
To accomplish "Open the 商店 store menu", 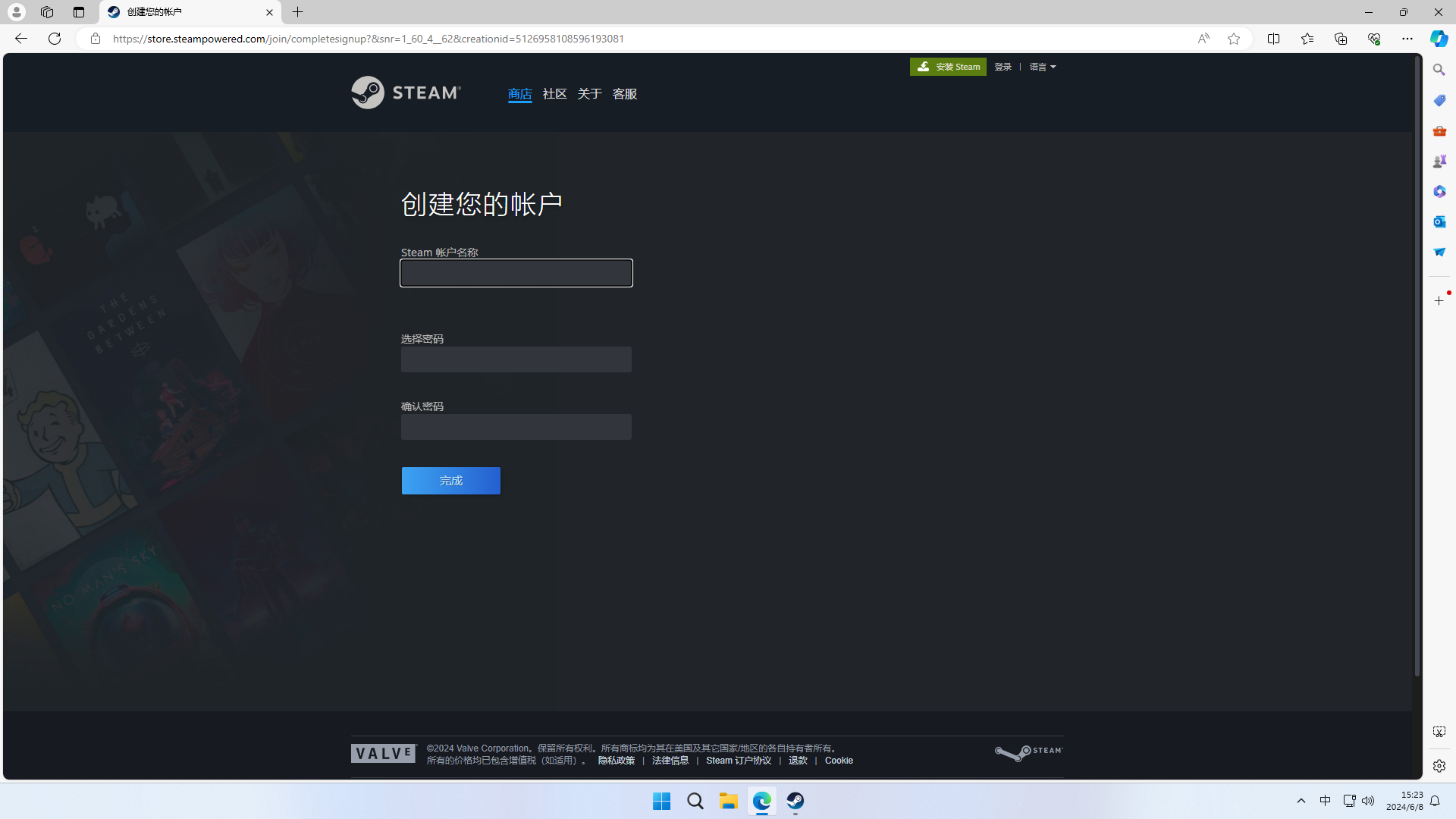I will (519, 94).
